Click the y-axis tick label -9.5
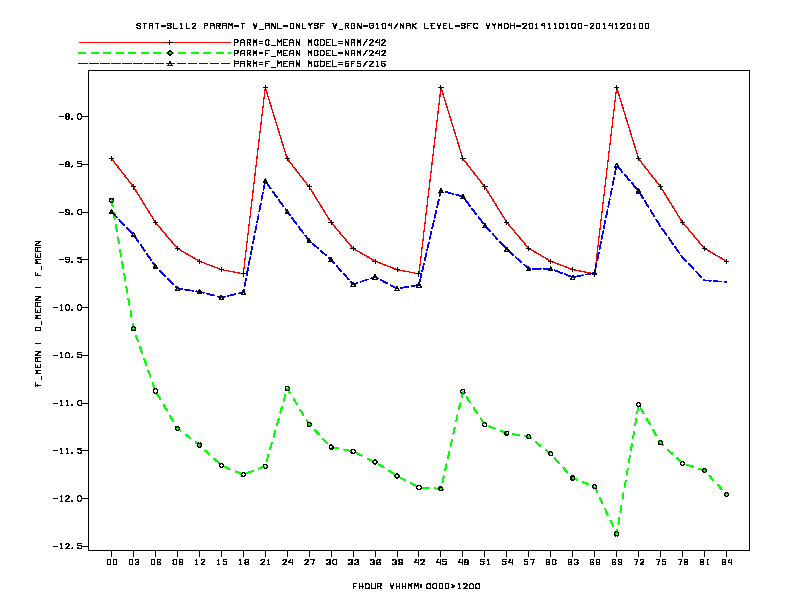Screen dimensions: 792x612 pyautogui.click(x=70, y=260)
